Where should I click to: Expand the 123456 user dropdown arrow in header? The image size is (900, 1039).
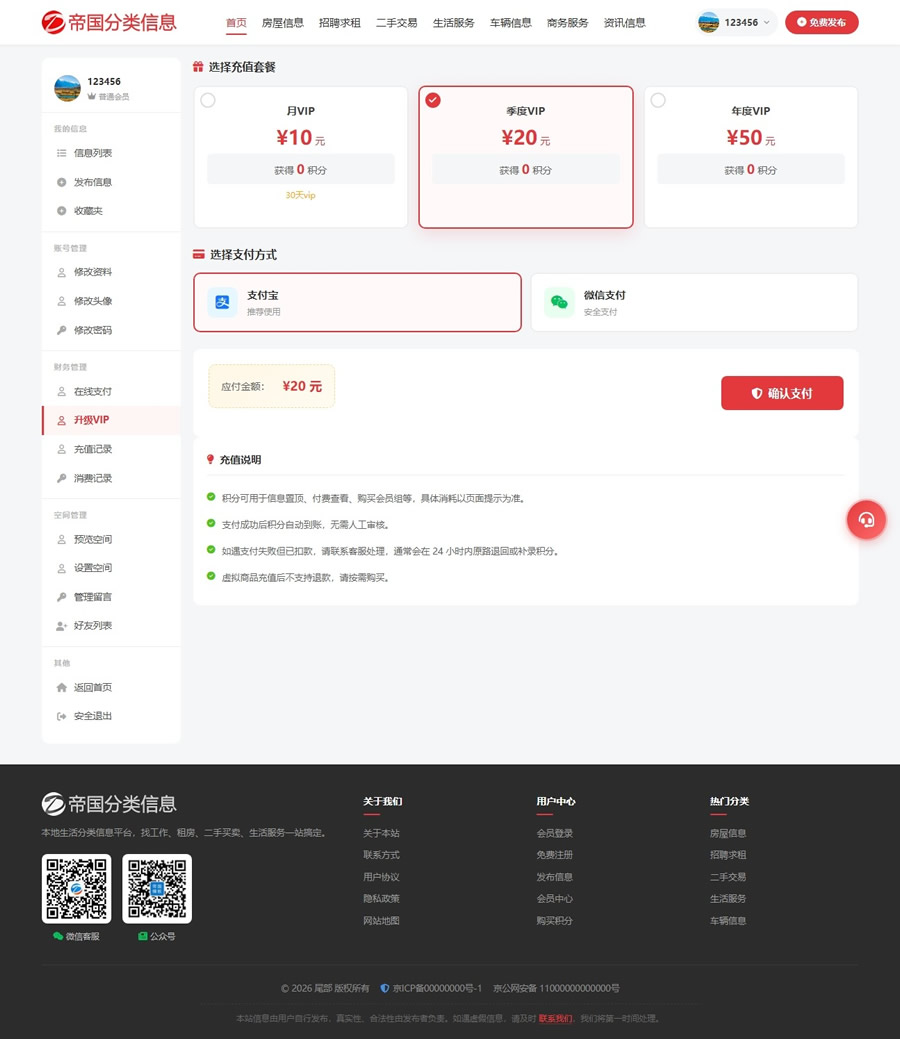pos(767,23)
